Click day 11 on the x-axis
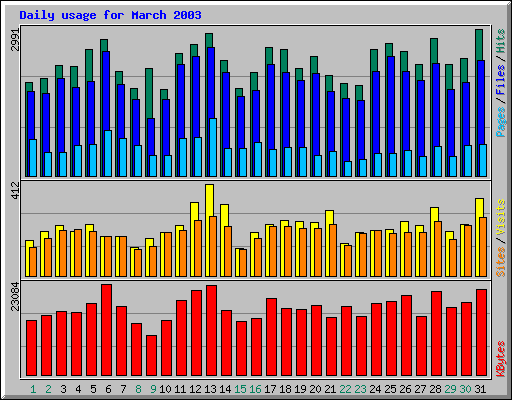Screen dimensions: 512x400 click(x=180, y=389)
